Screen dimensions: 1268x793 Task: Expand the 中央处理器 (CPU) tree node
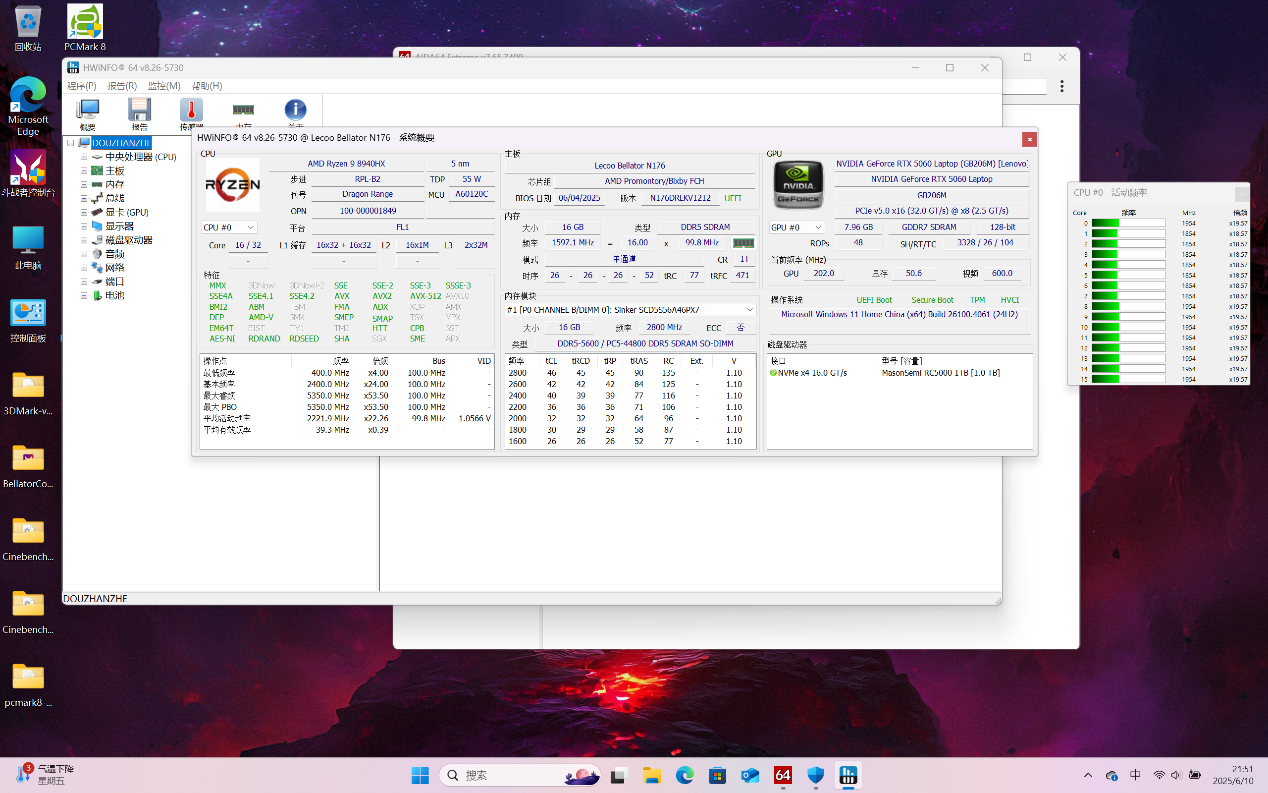(85, 157)
